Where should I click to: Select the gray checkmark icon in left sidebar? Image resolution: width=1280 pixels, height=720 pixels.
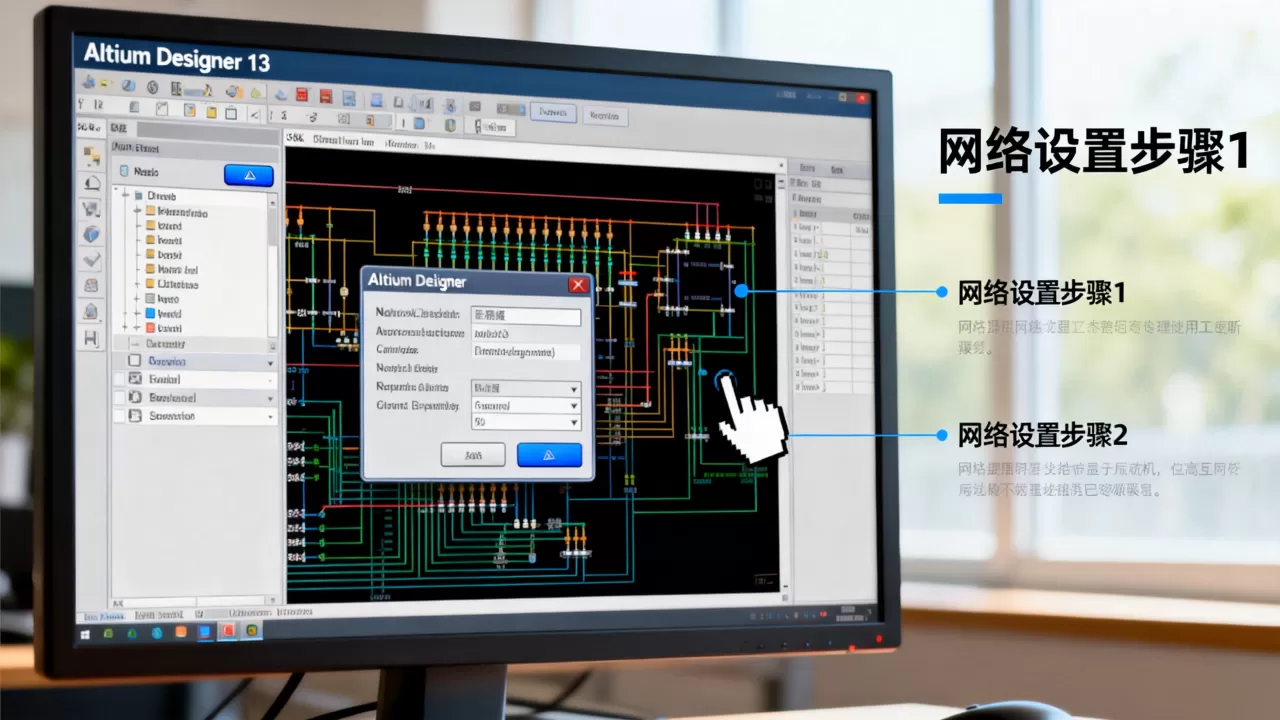92,260
